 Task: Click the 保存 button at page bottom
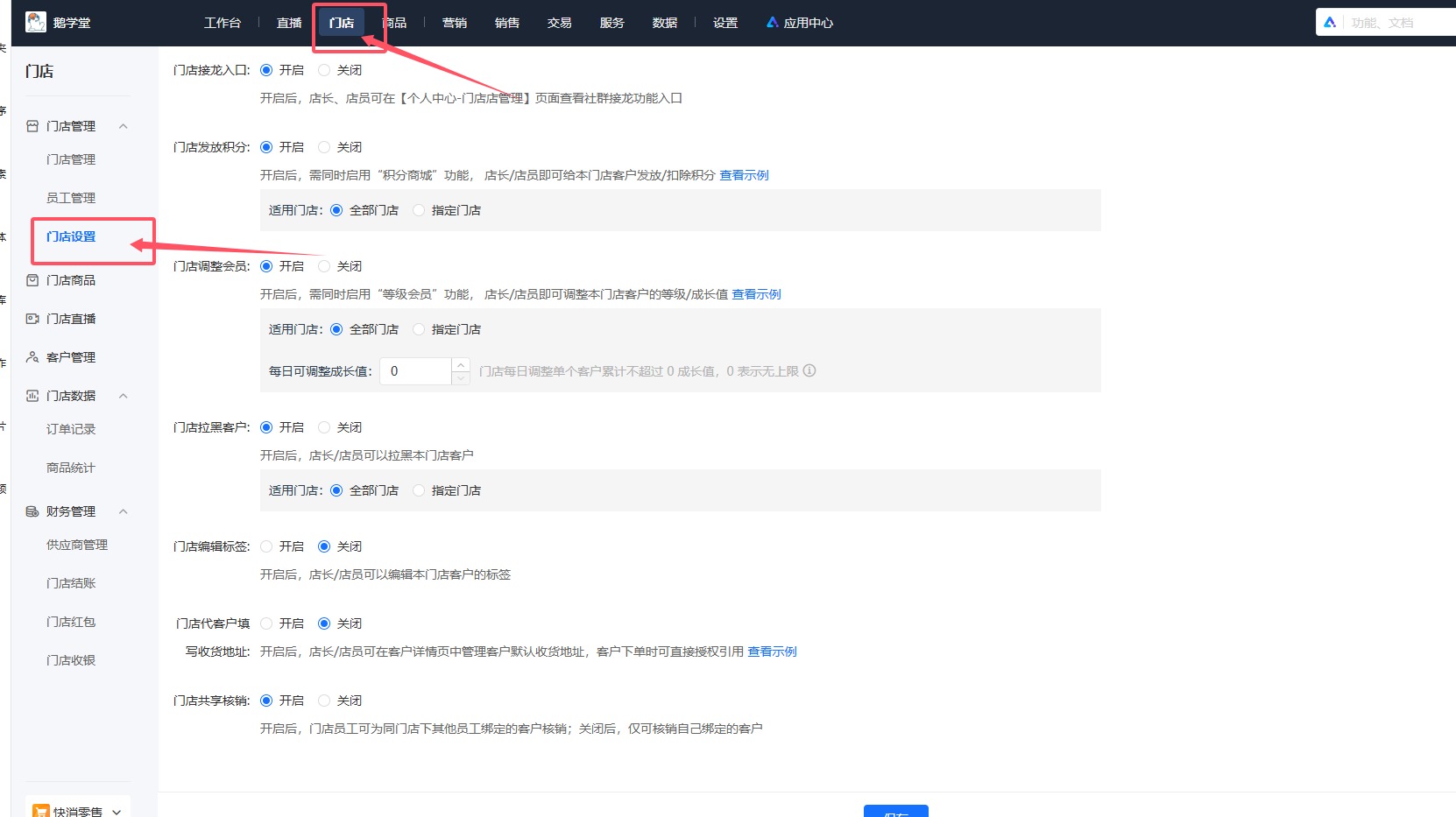point(895,813)
